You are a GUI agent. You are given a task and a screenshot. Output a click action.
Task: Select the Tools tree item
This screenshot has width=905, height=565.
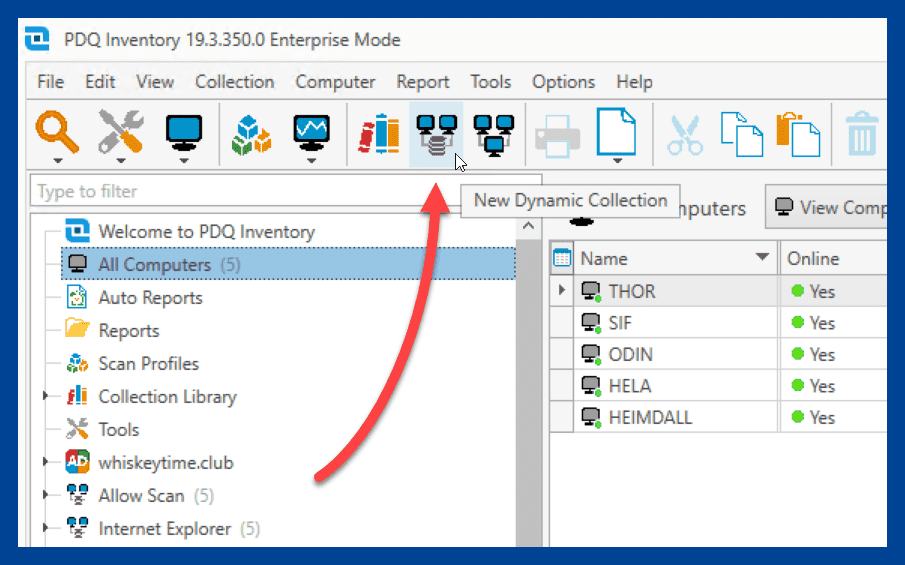(x=119, y=429)
